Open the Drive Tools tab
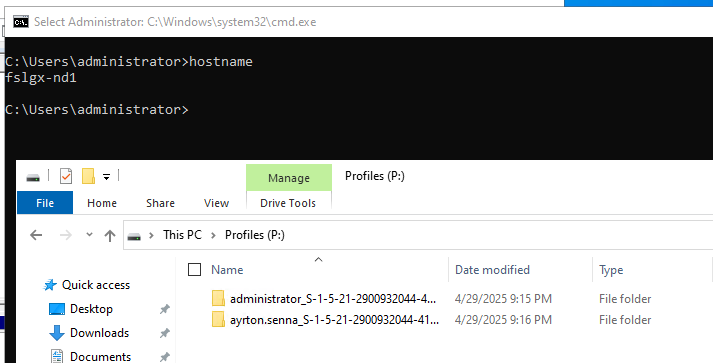Screen dimensions: 713x363 click(x=288, y=203)
